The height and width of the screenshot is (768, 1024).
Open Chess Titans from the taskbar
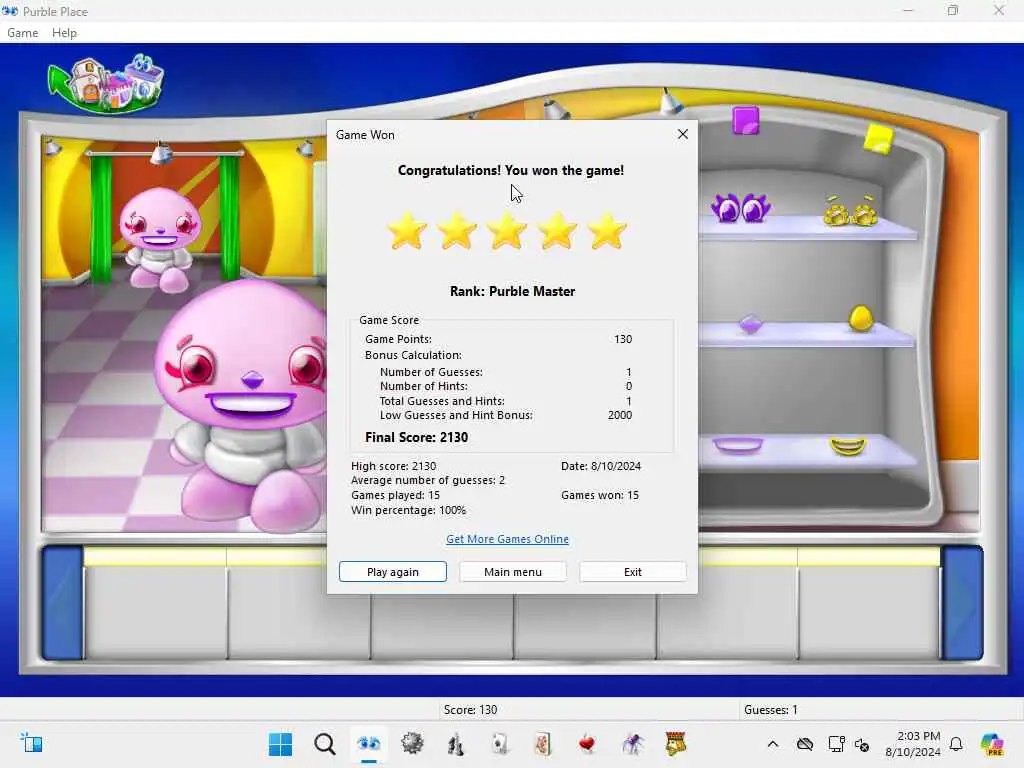click(456, 744)
